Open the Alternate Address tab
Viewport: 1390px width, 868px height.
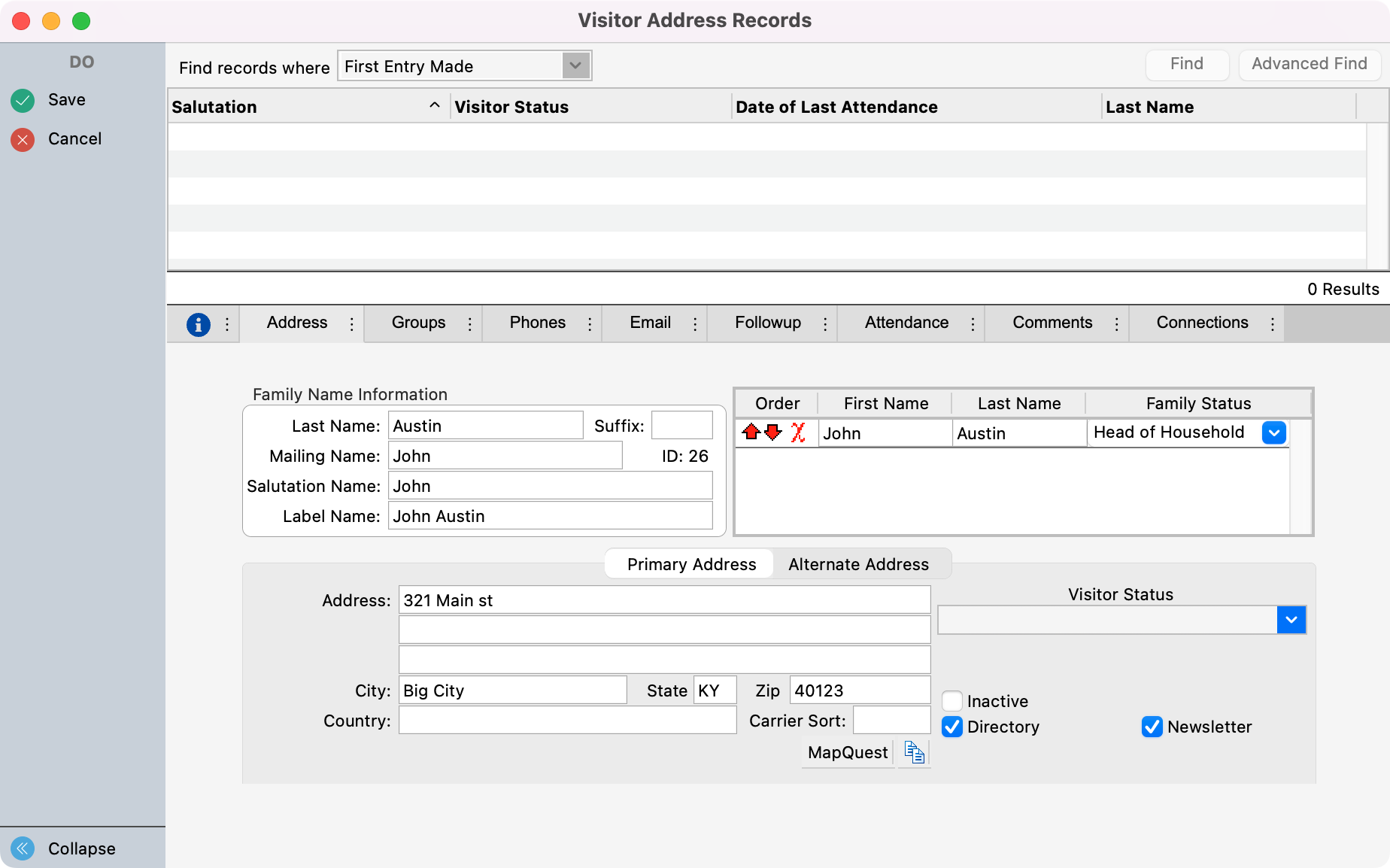pos(858,563)
